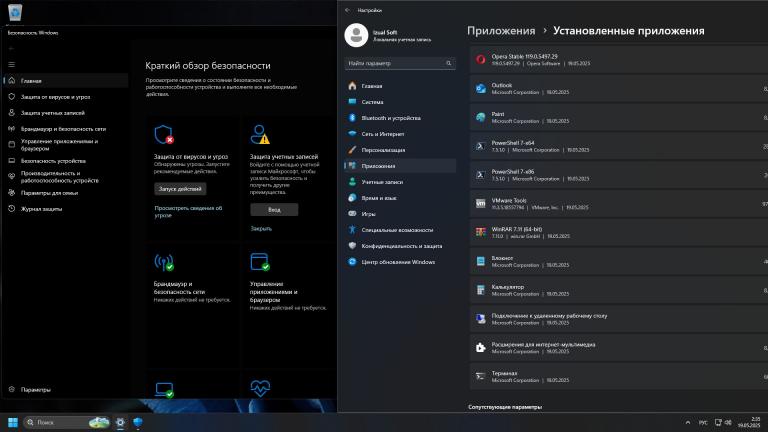Click the РУС language indicator
Screen dimensions: 768x432
703,423
